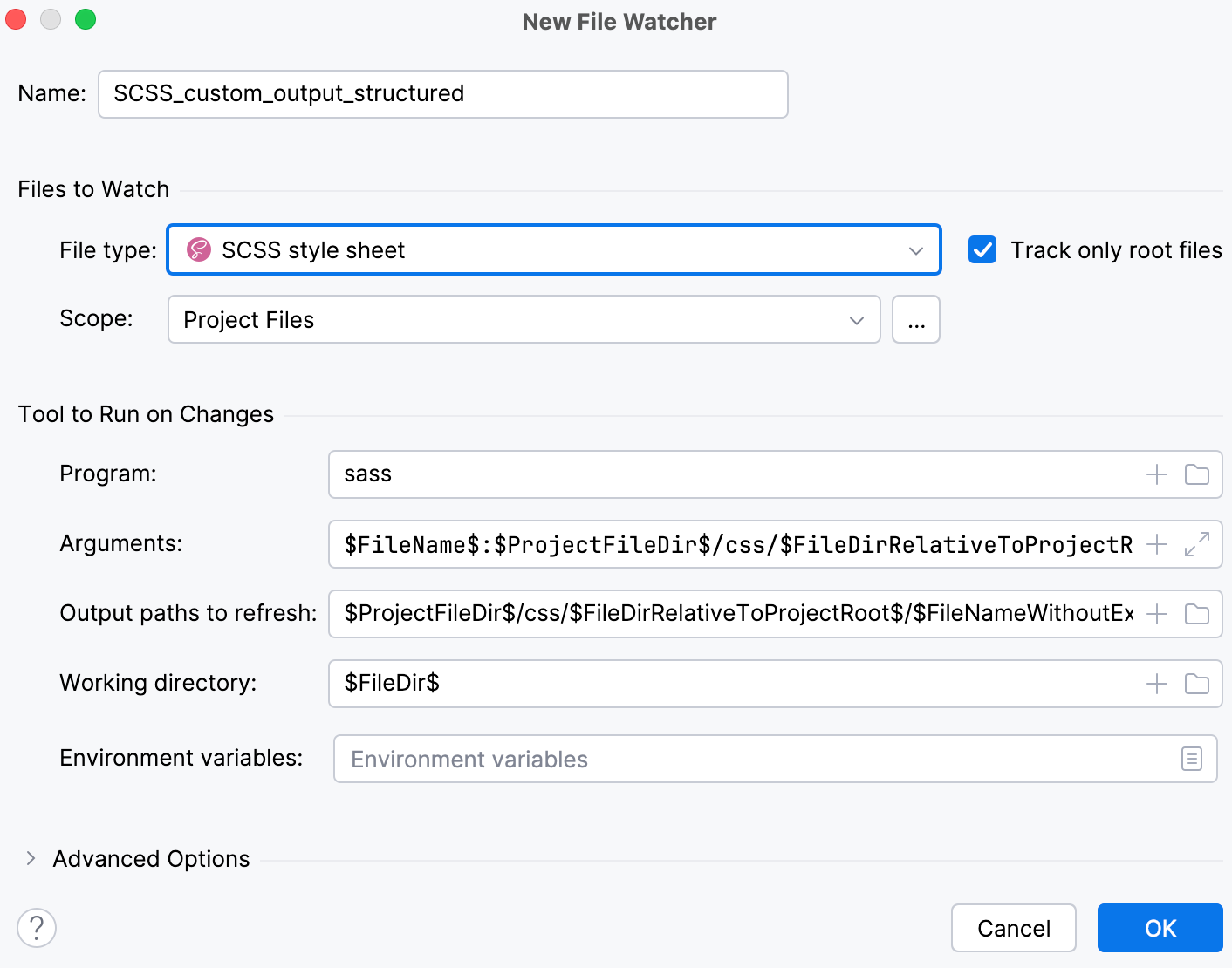Open scope browser with the ellipsis button
This screenshot has width=1232, height=968.
pyautogui.click(x=915, y=320)
